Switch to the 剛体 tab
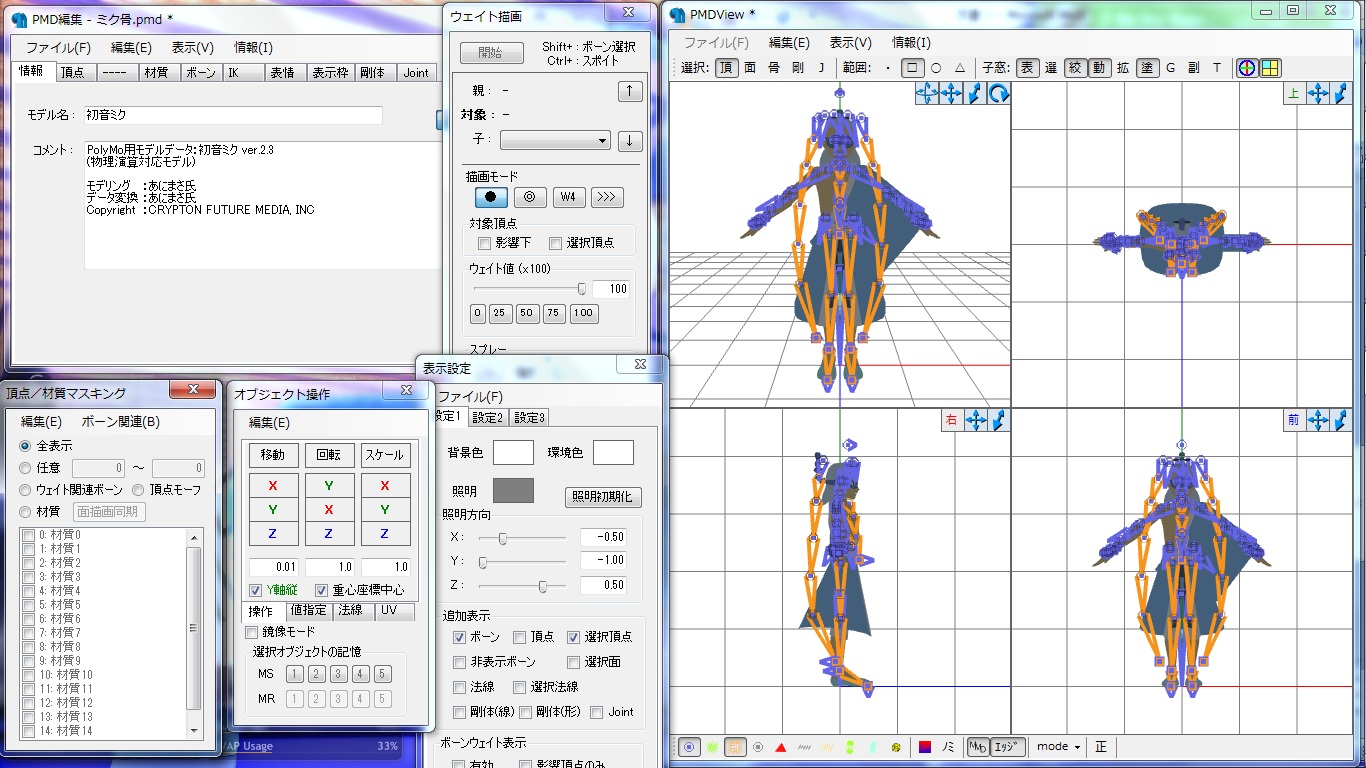Viewport: 1366px width, 768px height. tap(374, 72)
